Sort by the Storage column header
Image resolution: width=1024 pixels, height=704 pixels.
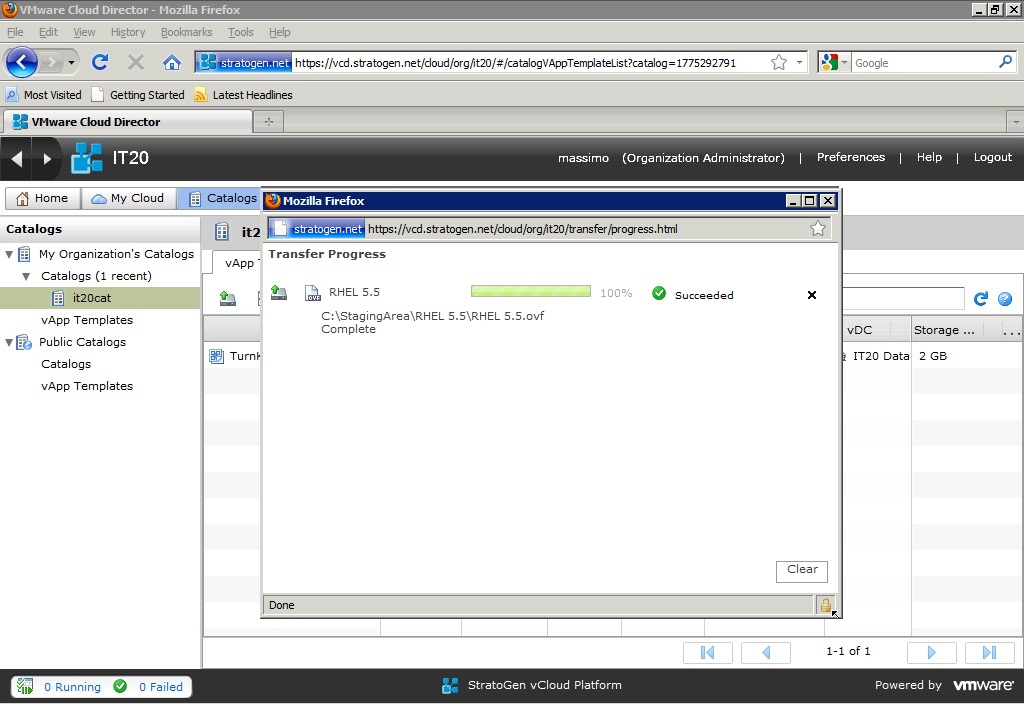pos(944,330)
